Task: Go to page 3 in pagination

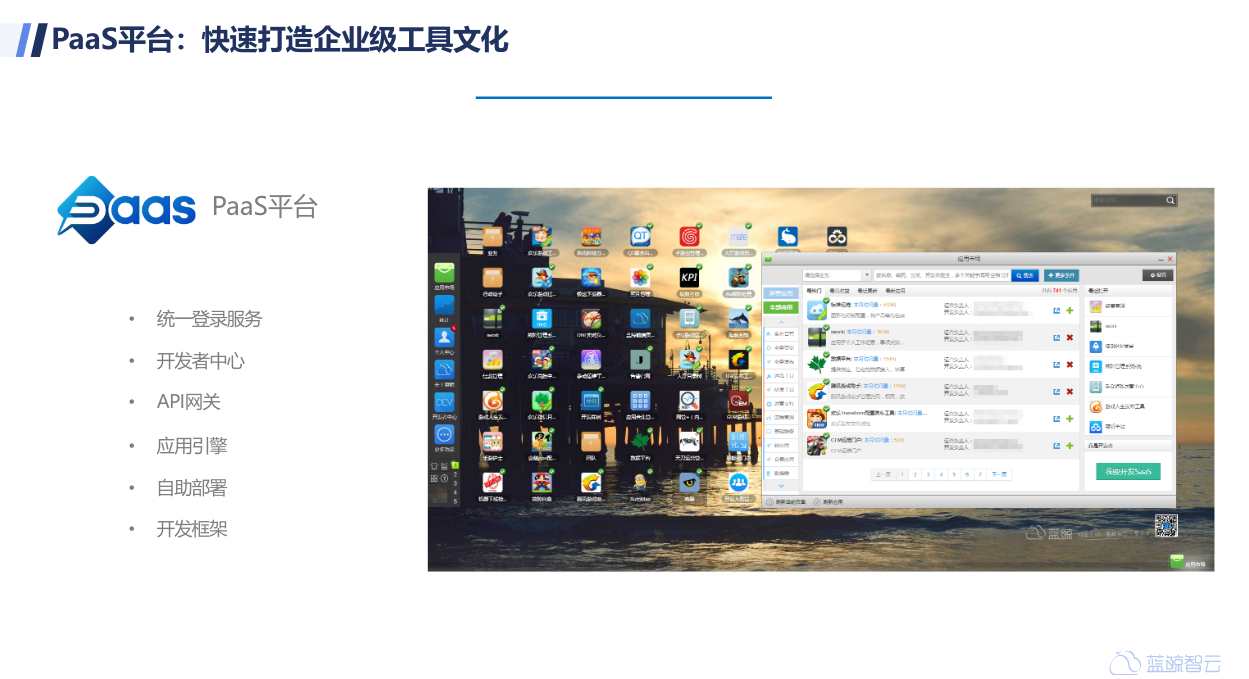Action: click(928, 474)
